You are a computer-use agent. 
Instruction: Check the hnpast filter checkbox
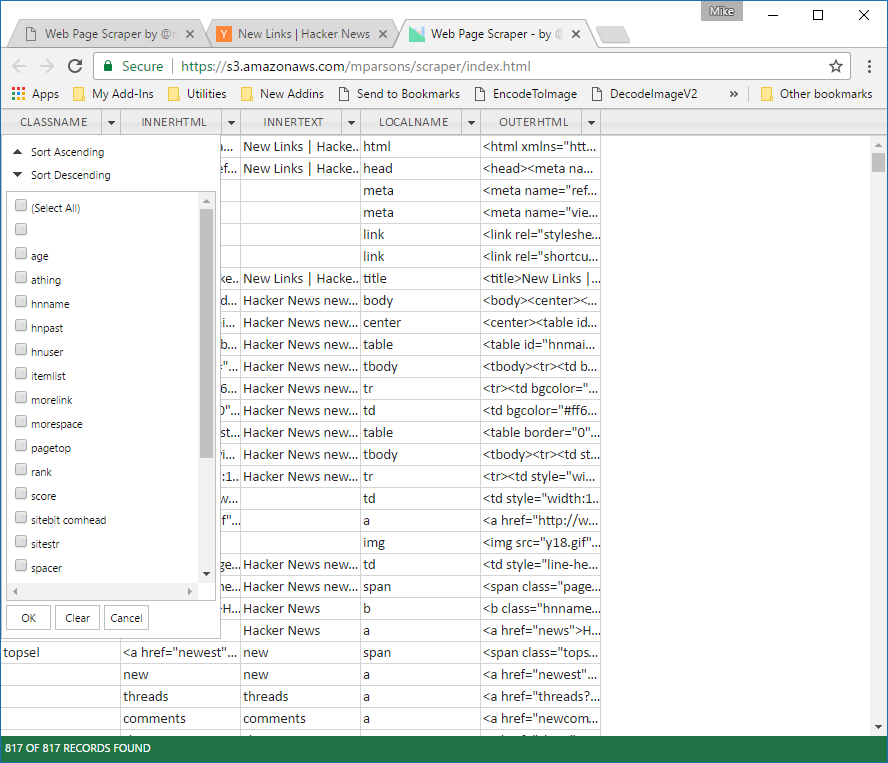click(21, 325)
